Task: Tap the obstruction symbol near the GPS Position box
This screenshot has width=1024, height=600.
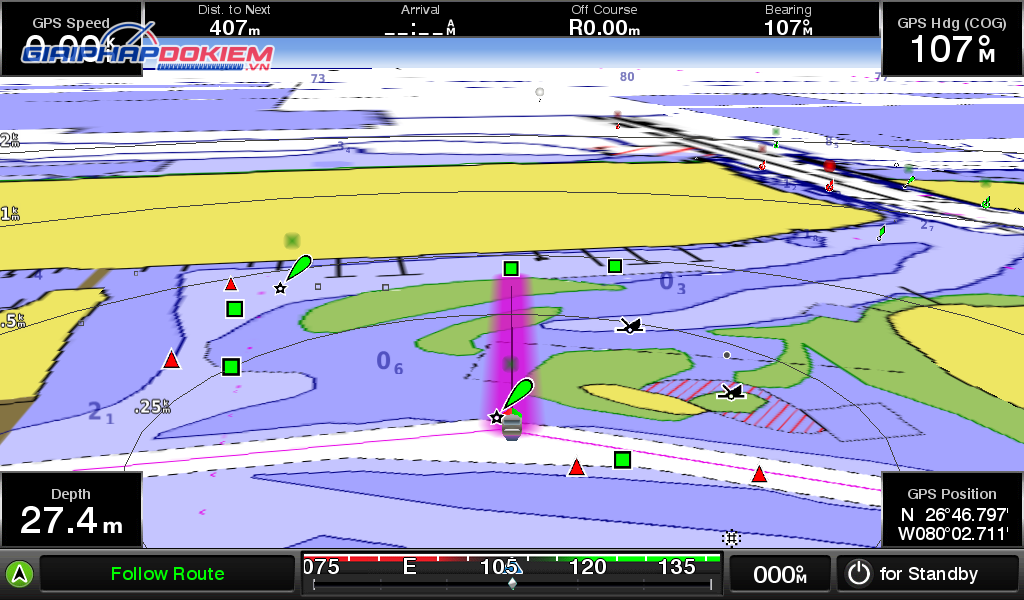Action: click(731, 538)
